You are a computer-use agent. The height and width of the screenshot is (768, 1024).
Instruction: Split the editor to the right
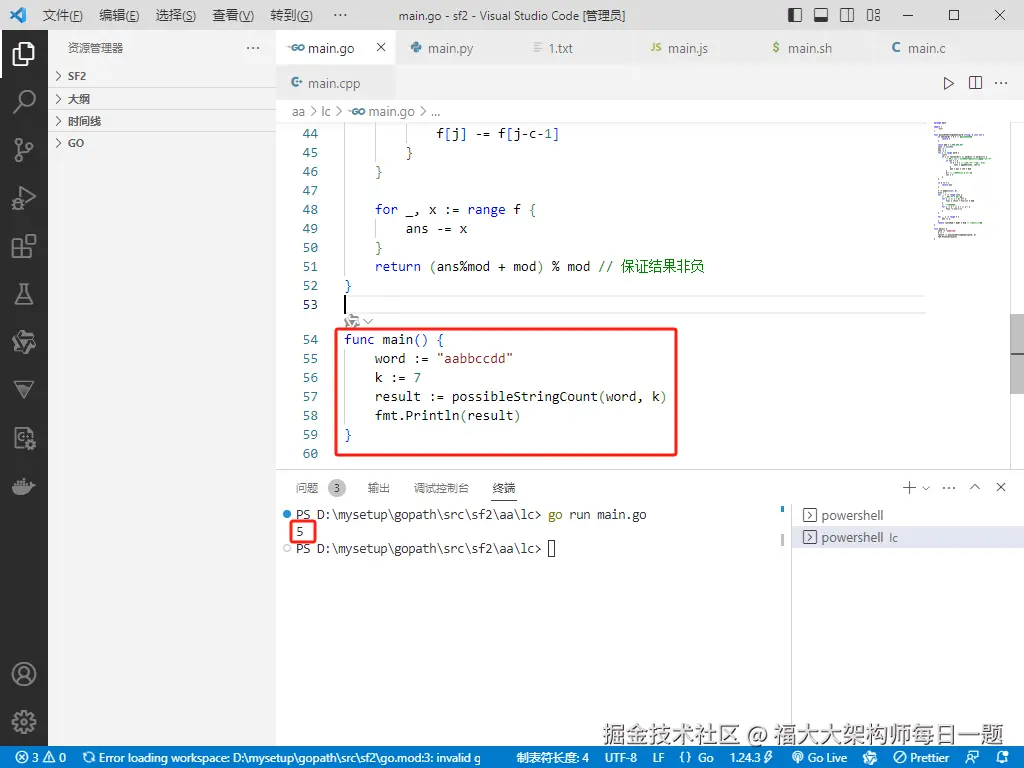click(975, 83)
